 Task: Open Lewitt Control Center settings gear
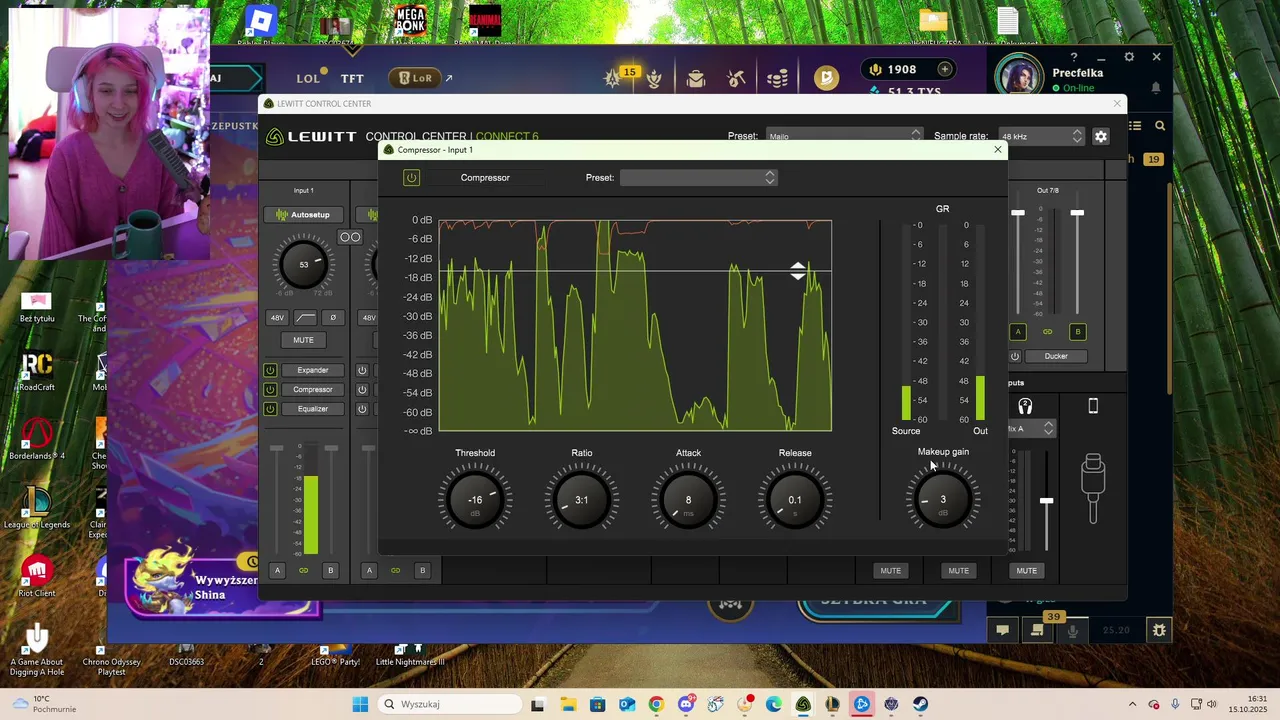point(1101,136)
